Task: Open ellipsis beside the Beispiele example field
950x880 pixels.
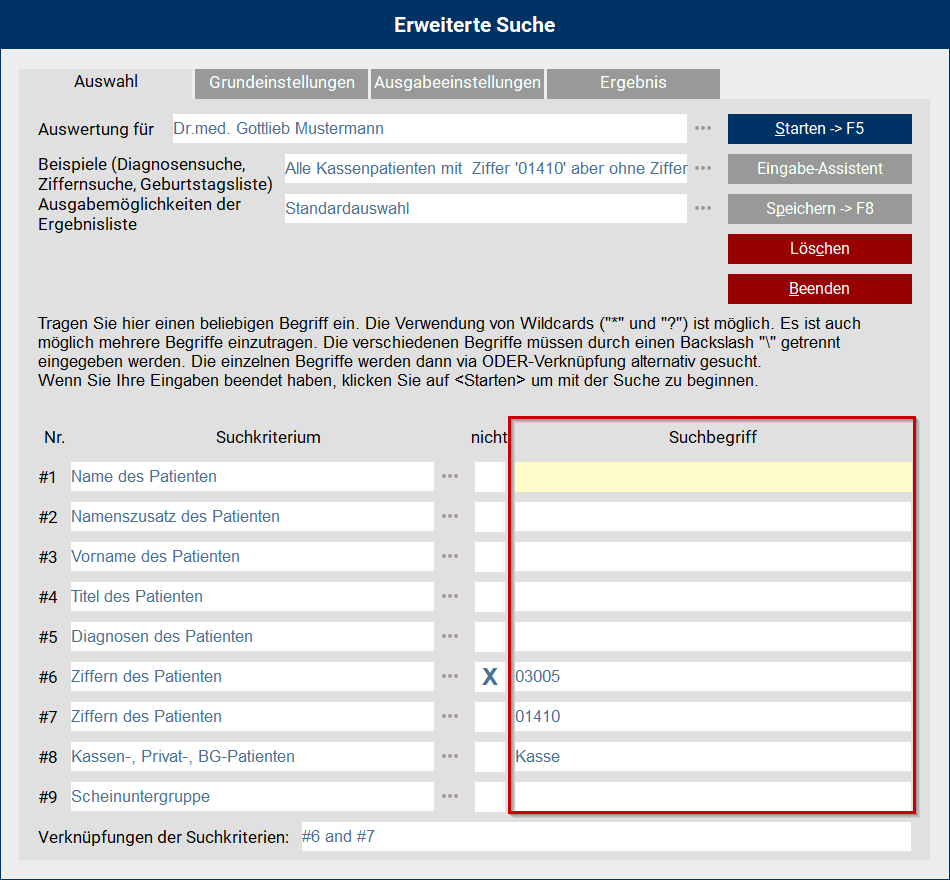Action: click(703, 169)
